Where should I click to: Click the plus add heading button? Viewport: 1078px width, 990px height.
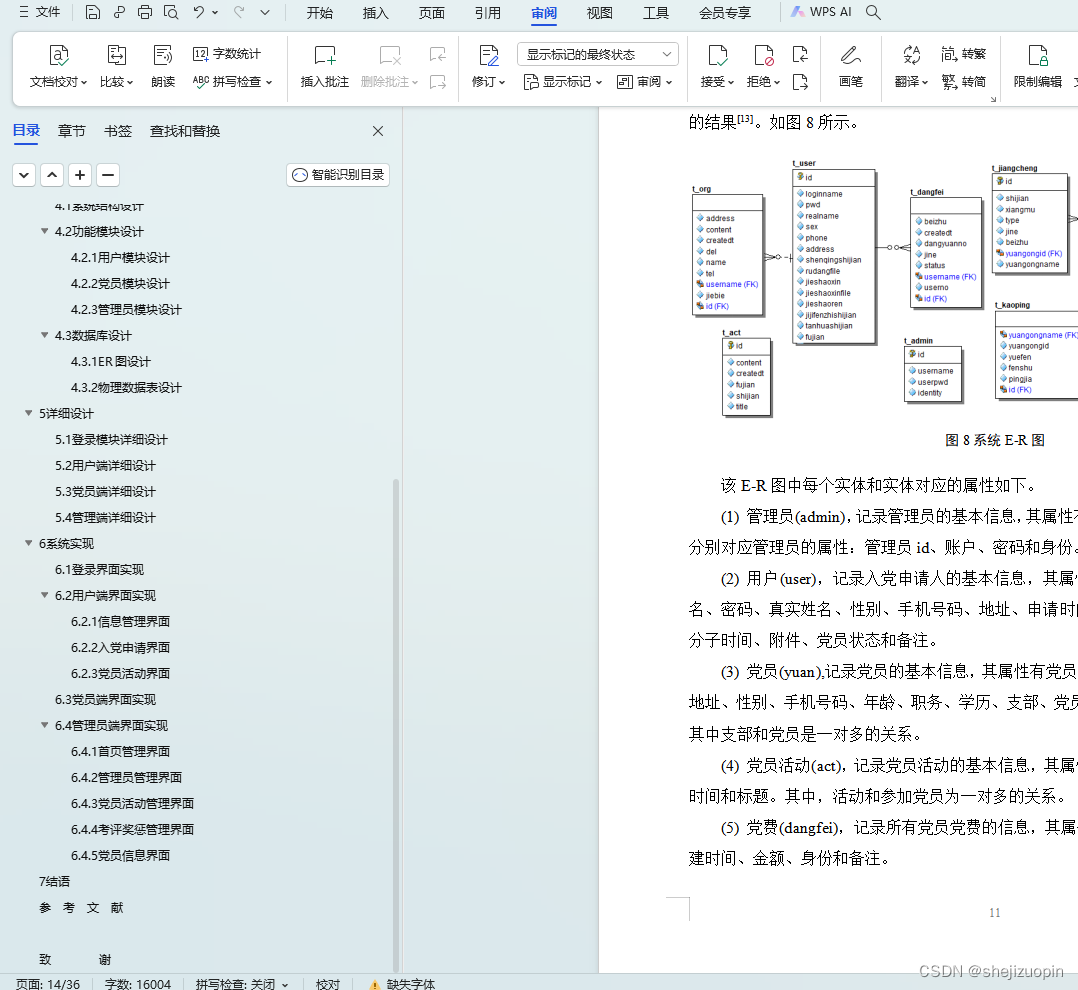(x=80, y=175)
